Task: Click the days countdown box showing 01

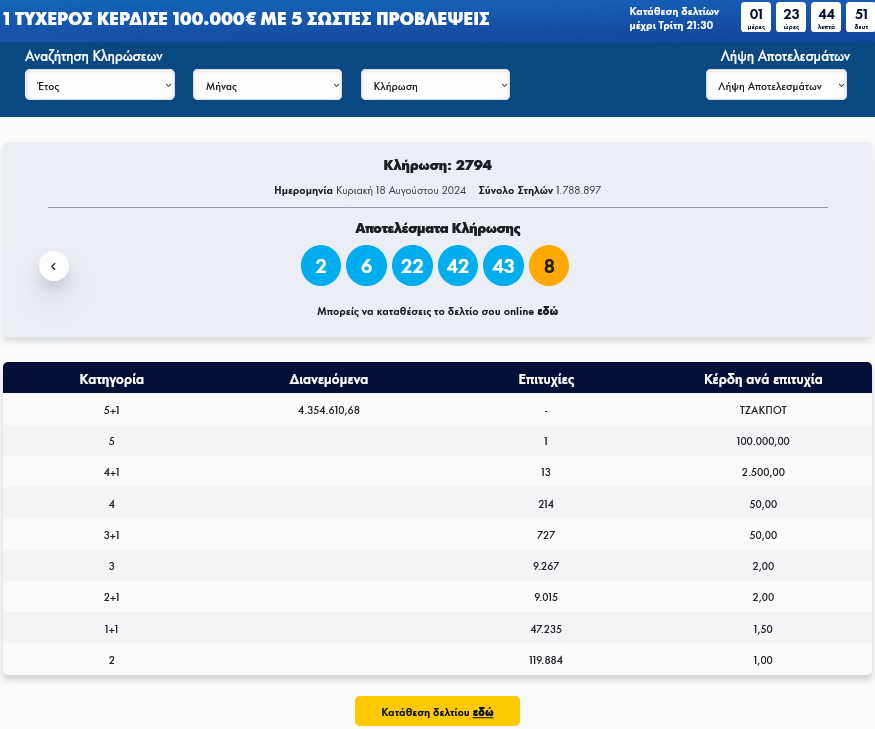Action: point(756,17)
